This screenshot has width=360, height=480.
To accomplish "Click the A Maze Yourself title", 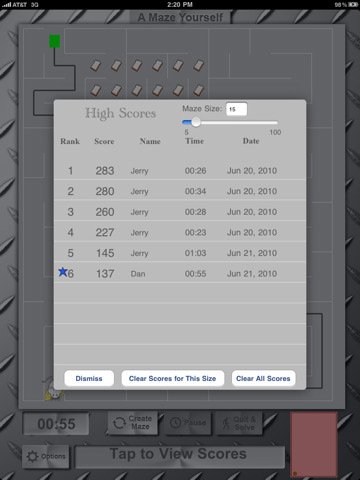I will pos(180,17).
